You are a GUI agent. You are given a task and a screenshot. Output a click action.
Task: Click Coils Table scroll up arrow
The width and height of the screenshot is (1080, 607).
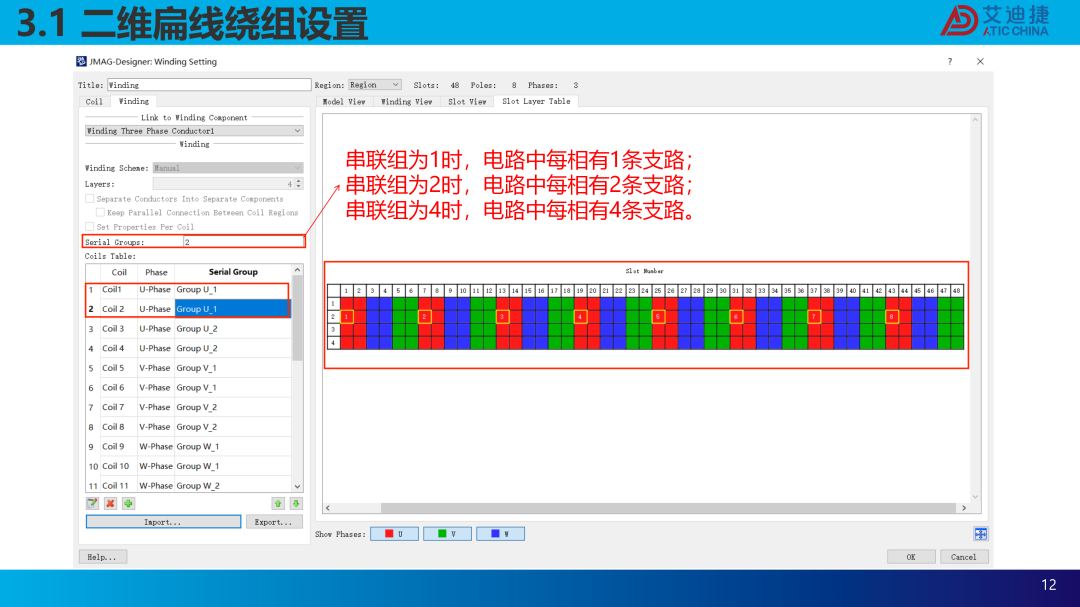tap(298, 270)
